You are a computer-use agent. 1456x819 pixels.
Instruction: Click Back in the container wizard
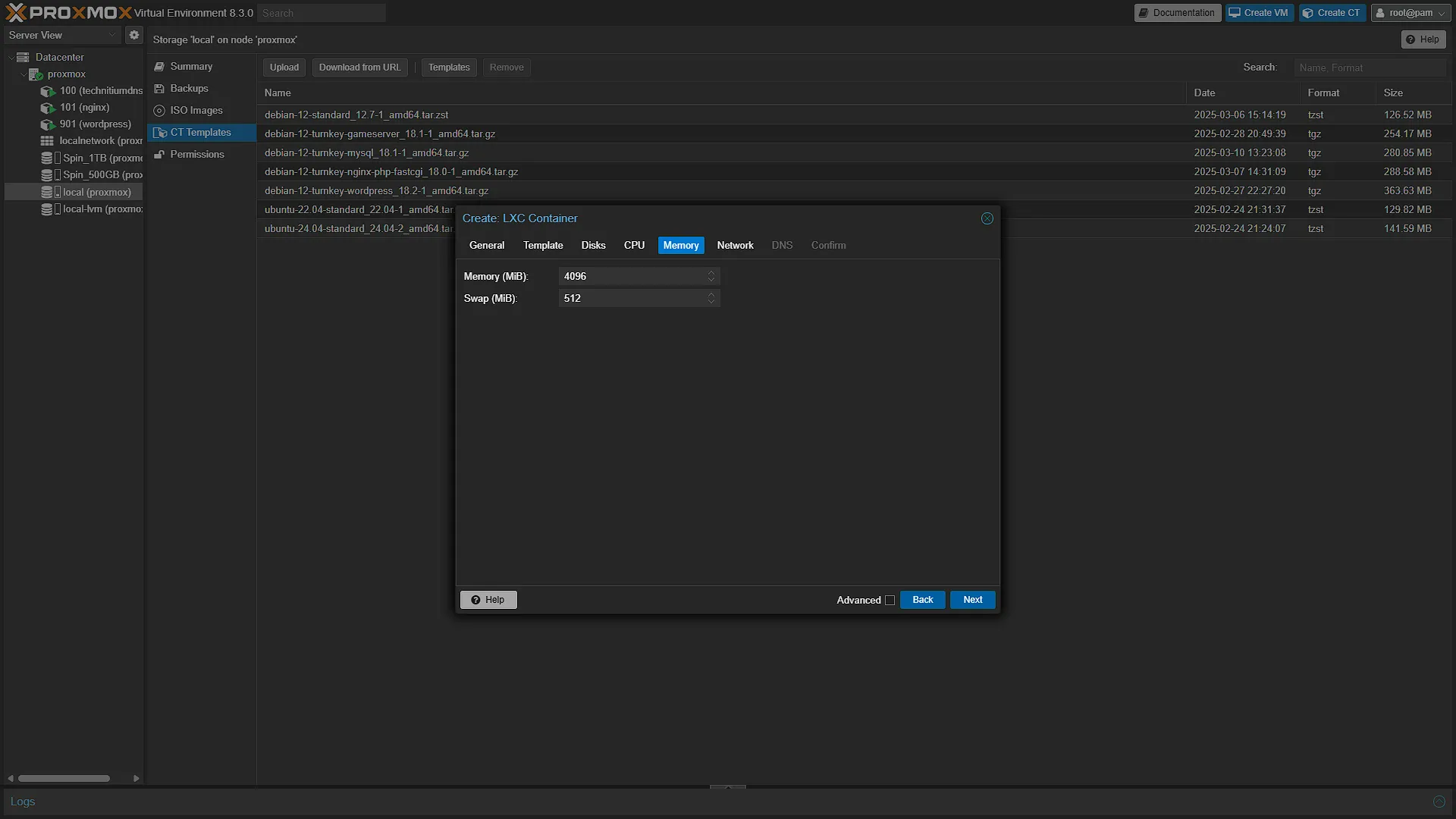[x=922, y=600]
